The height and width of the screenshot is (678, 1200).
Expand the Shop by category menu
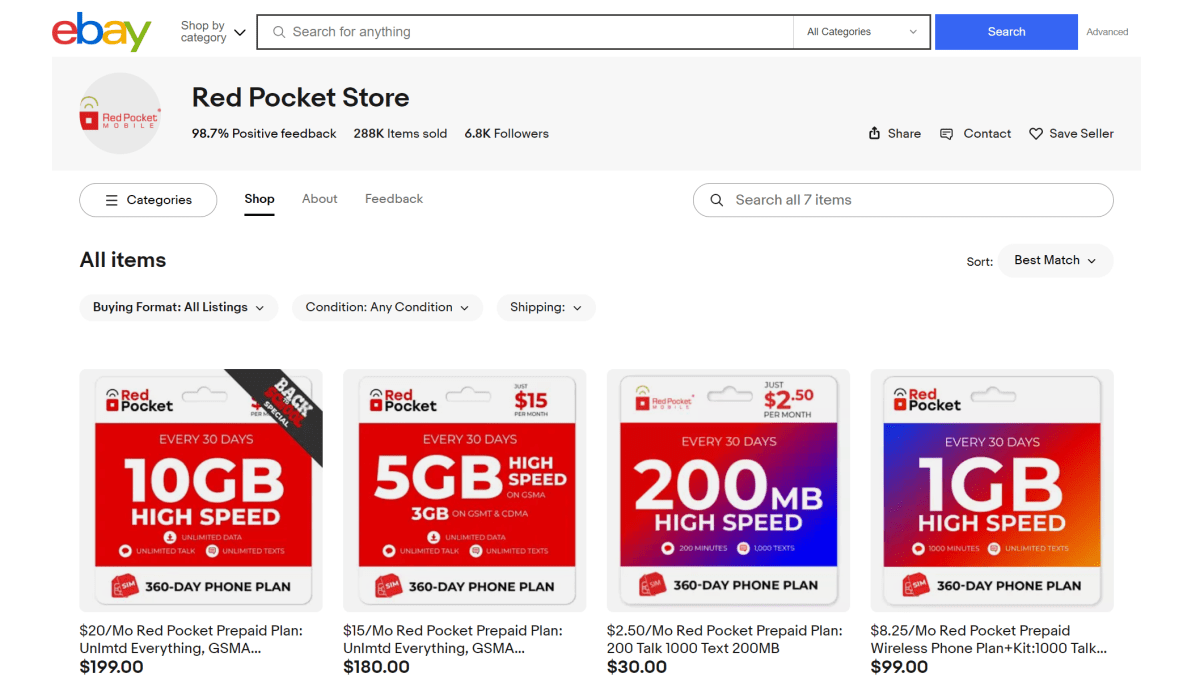213,32
